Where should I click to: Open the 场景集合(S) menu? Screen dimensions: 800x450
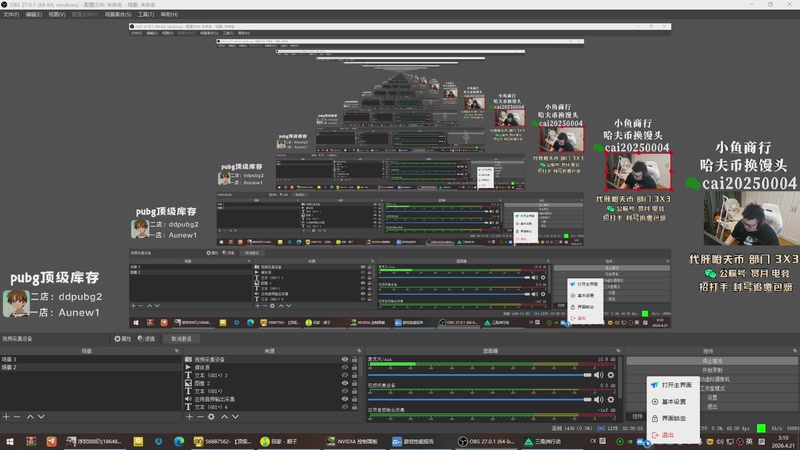pos(118,14)
